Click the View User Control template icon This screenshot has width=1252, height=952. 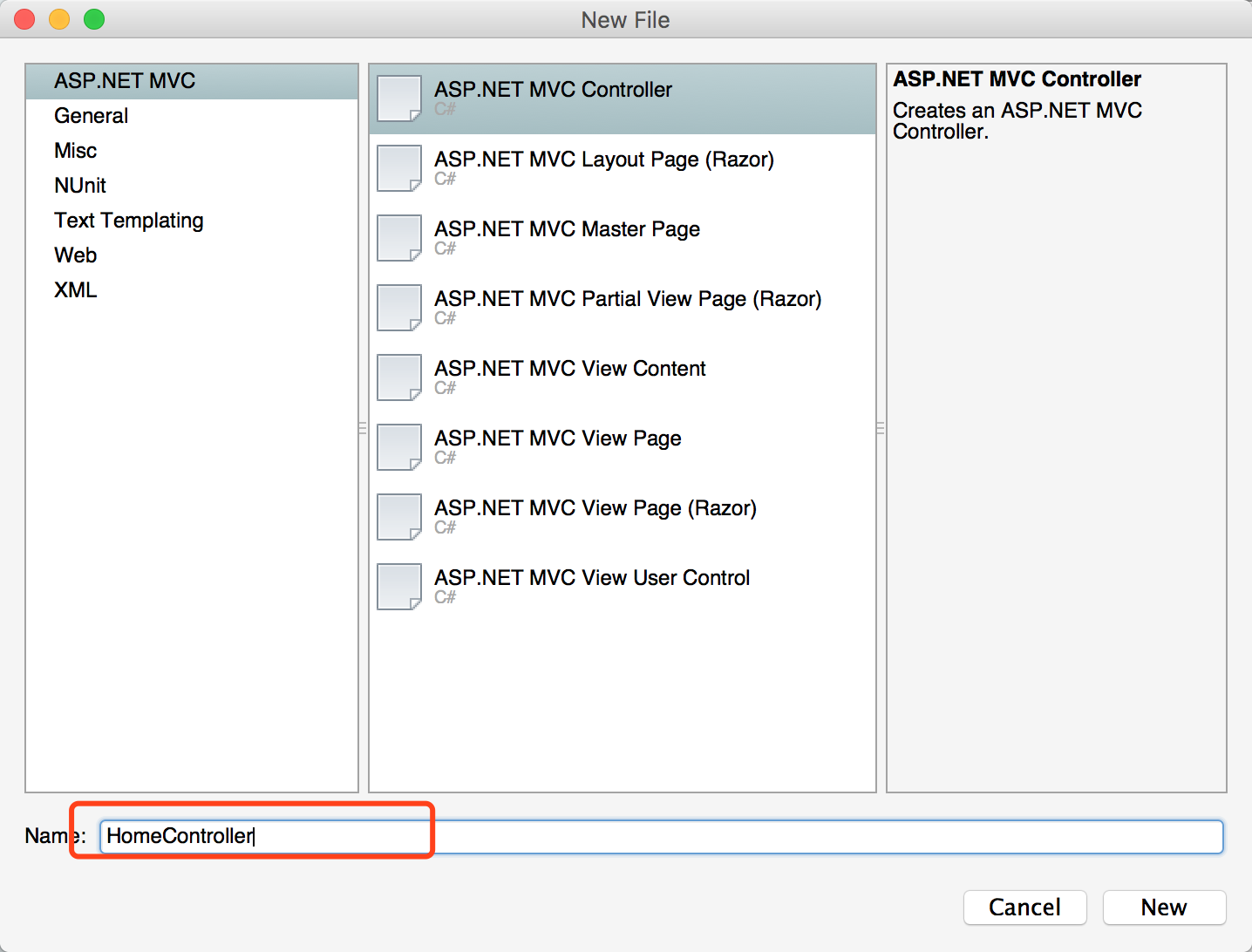(399, 587)
